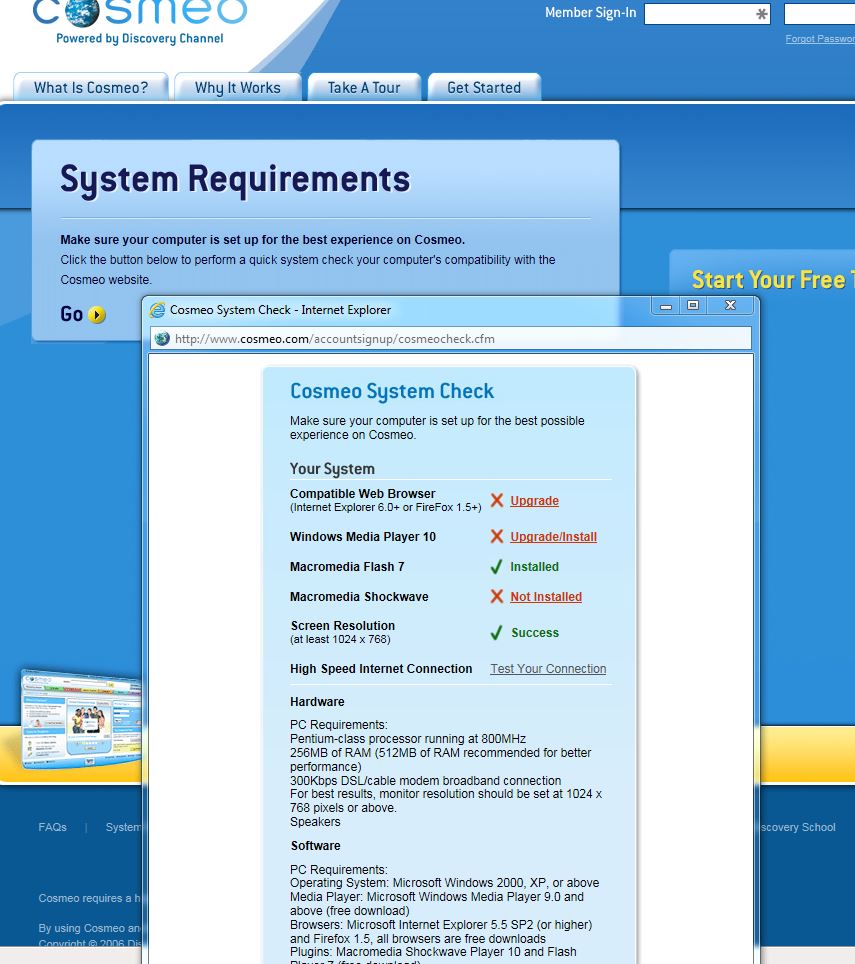Click the Macromedia Shockwave label

click(x=359, y=596)
